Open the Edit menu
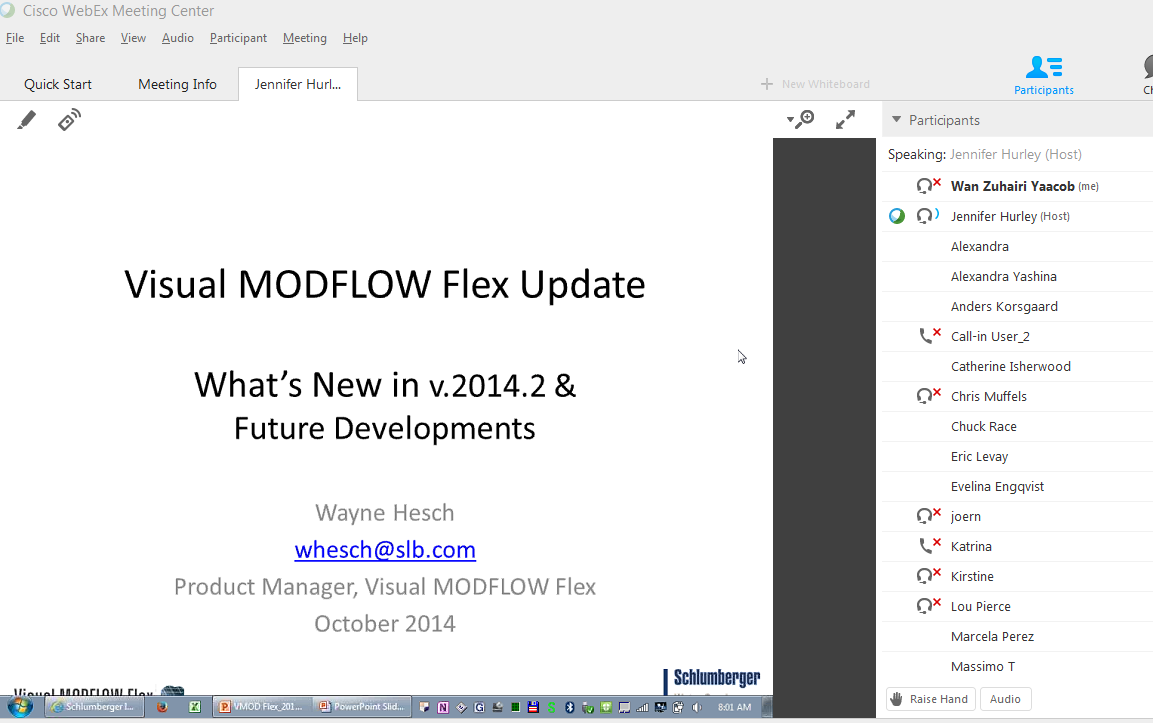Viewport: 1153px width, 723px height. click(50, 38)
